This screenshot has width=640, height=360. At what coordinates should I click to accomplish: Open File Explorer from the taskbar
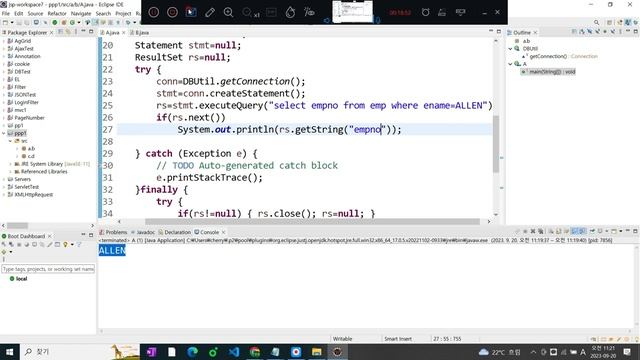click(x=316, y=351)
